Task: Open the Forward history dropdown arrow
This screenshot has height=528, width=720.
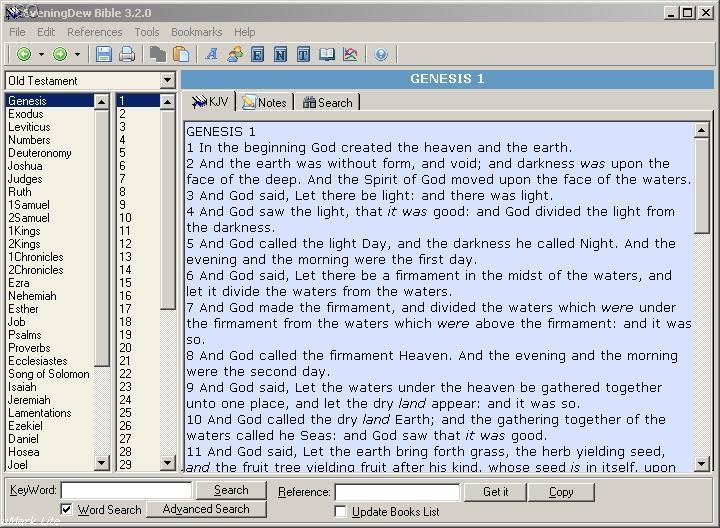Action: coord(77,54)
